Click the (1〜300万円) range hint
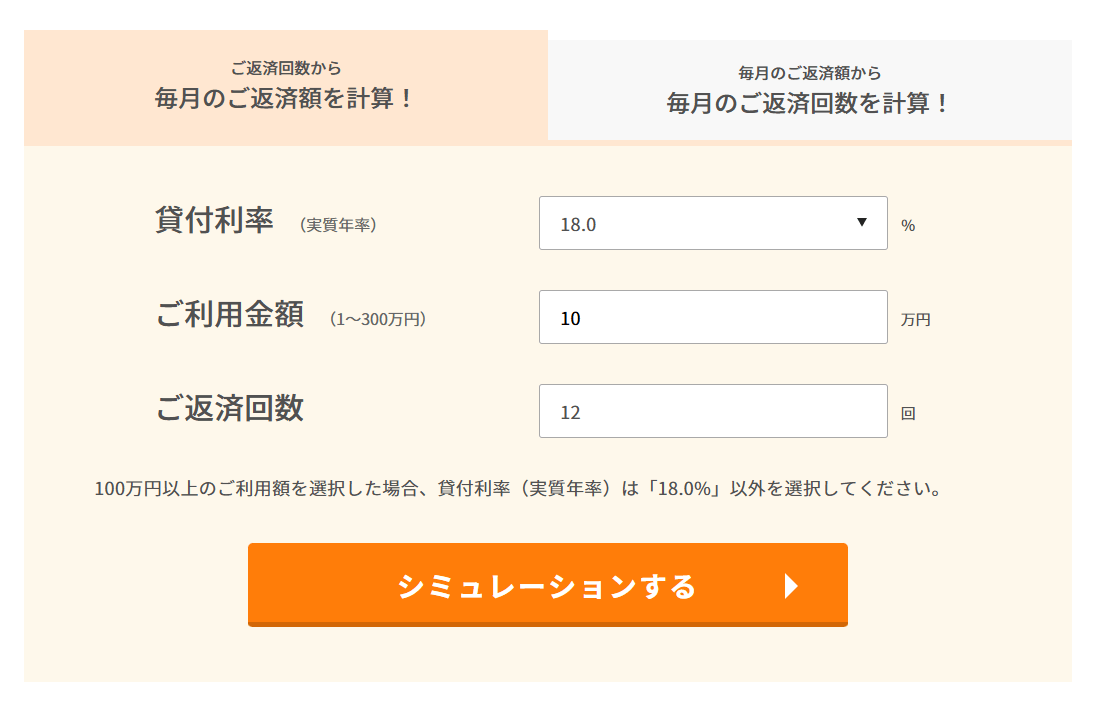This screenshot has height=702, width=1097. click(377, 319)
